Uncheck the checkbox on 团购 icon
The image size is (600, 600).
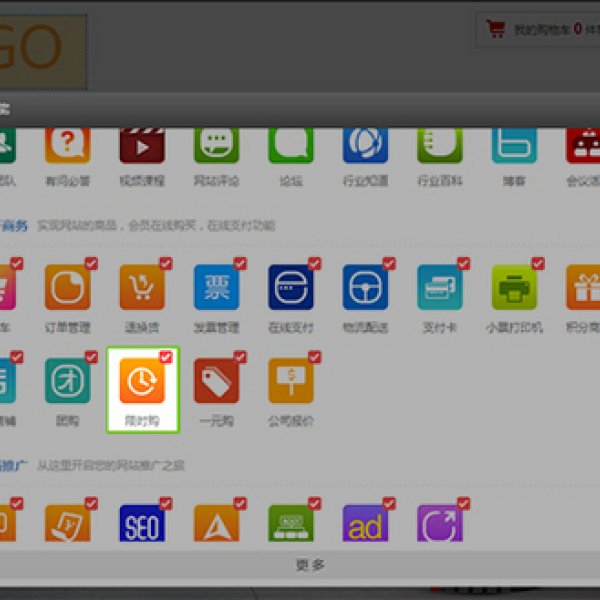tap(92, 357)
